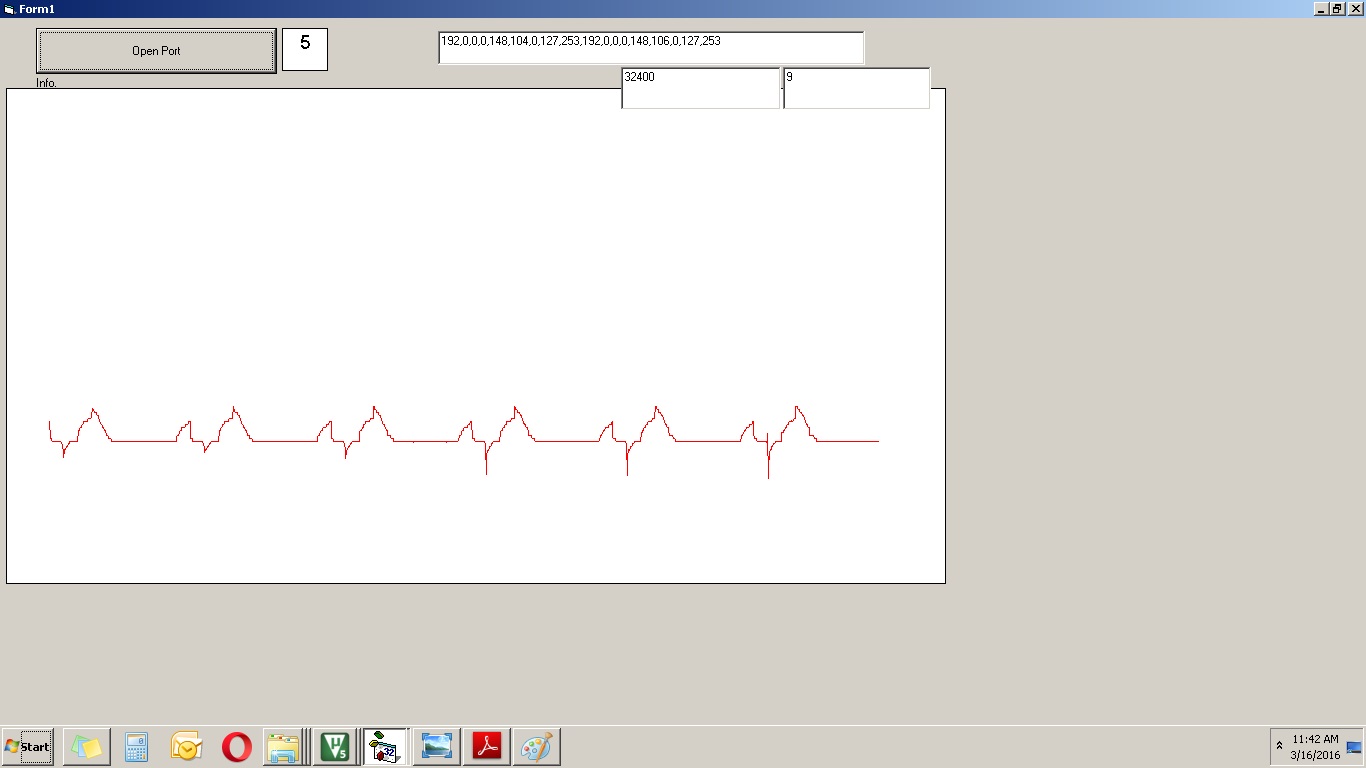Click the show desktop tray icon
This screenshot has width=1366, height=768.
1354,747
